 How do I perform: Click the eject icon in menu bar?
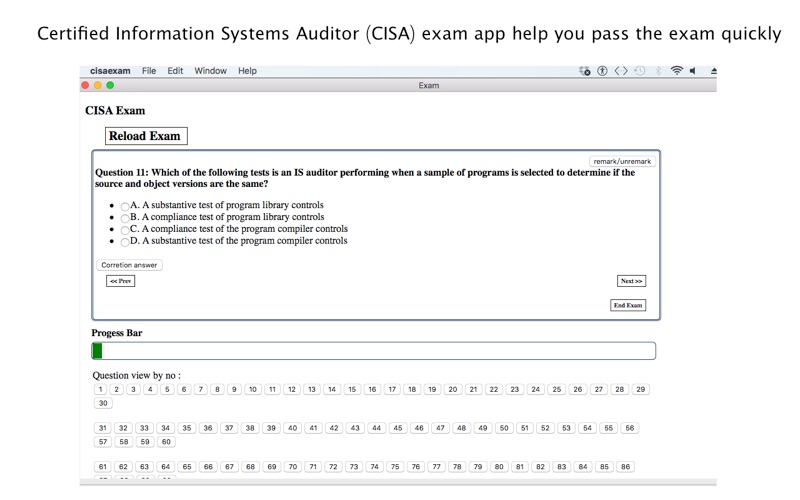click(x=713, y=71)
